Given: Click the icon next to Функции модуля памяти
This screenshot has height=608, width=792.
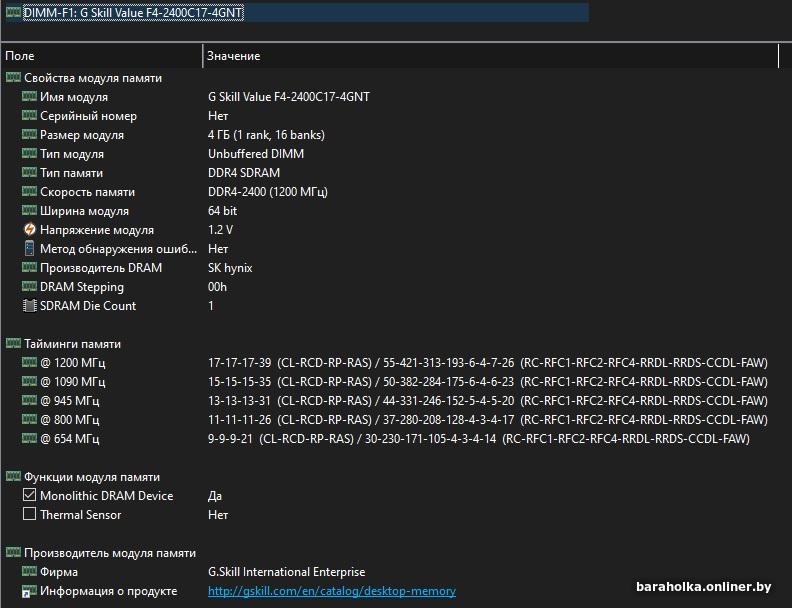Looking at the screenshot, I should point(13,476).
